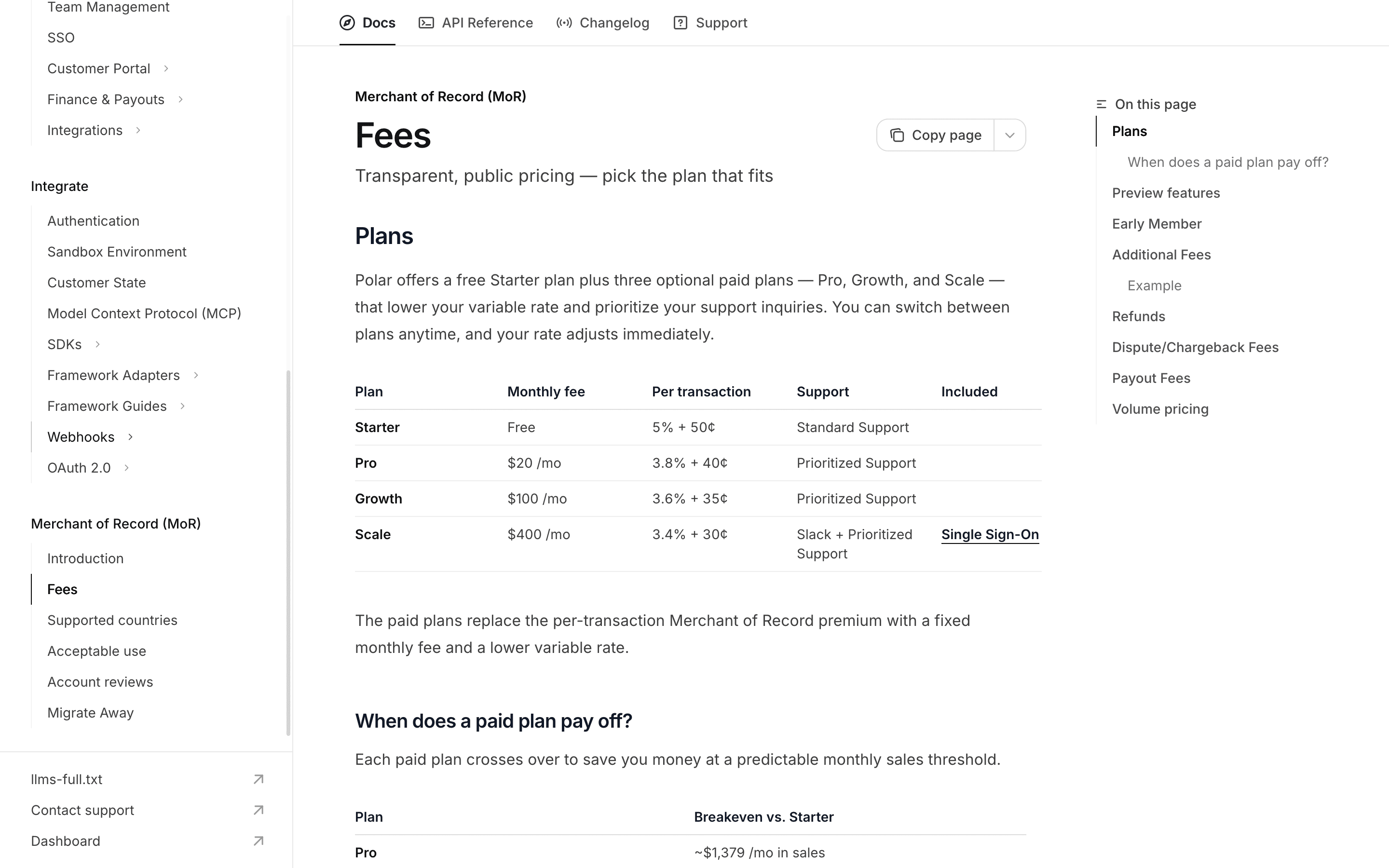Jump to the Additional Fees section
Screen dimensions: 1389x868
[1161, 255]
